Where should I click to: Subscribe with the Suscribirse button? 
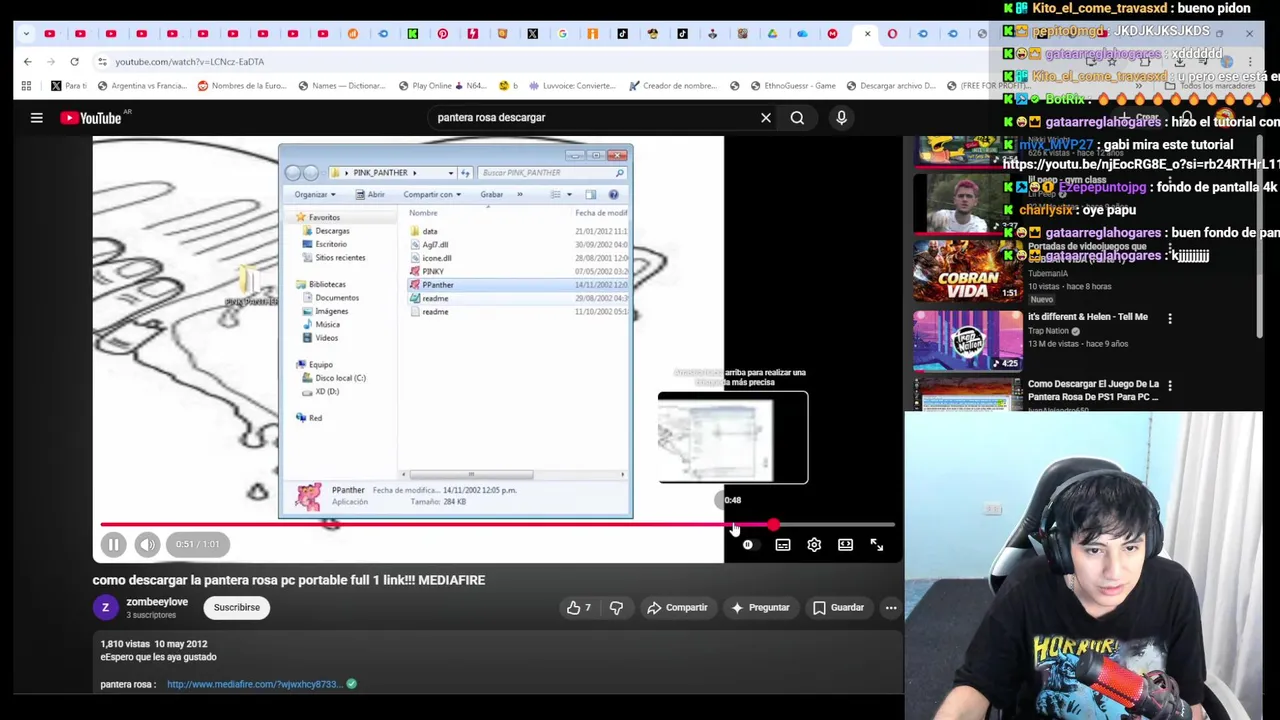pos(237,608)
